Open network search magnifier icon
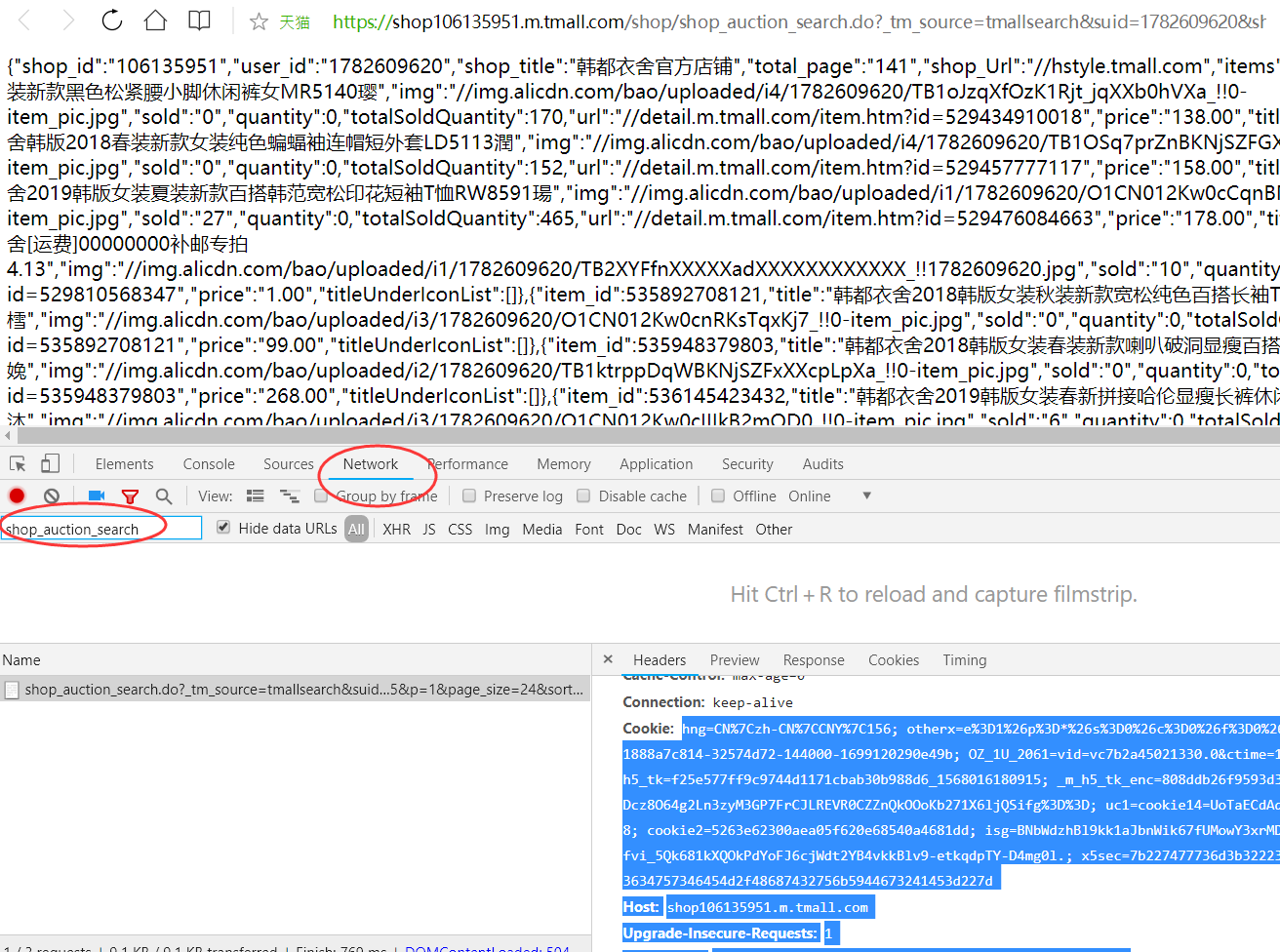1280x952 pixels. point(164,496)
